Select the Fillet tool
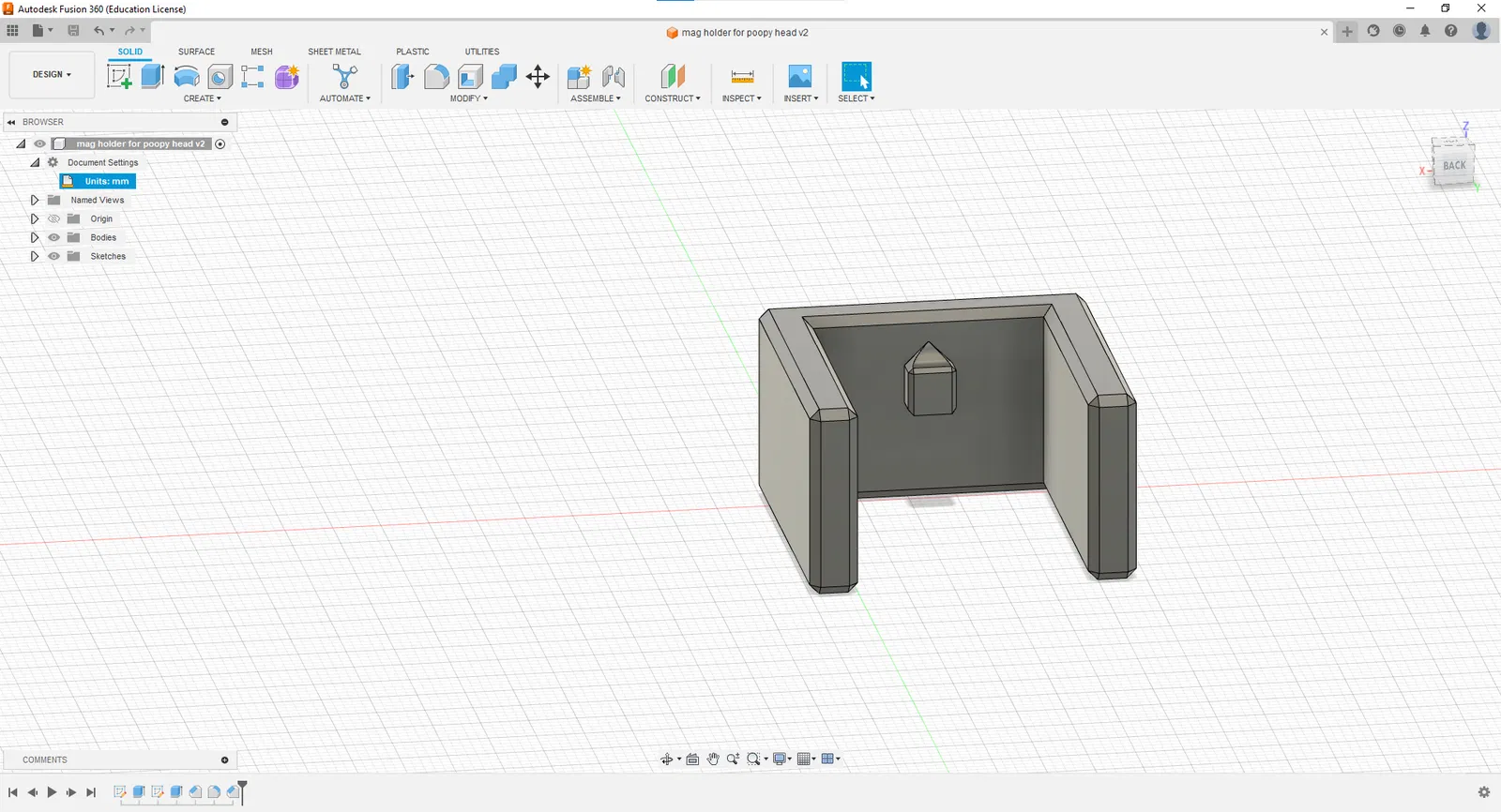Screen dimensions: 1501x812 tap(436, 76)
